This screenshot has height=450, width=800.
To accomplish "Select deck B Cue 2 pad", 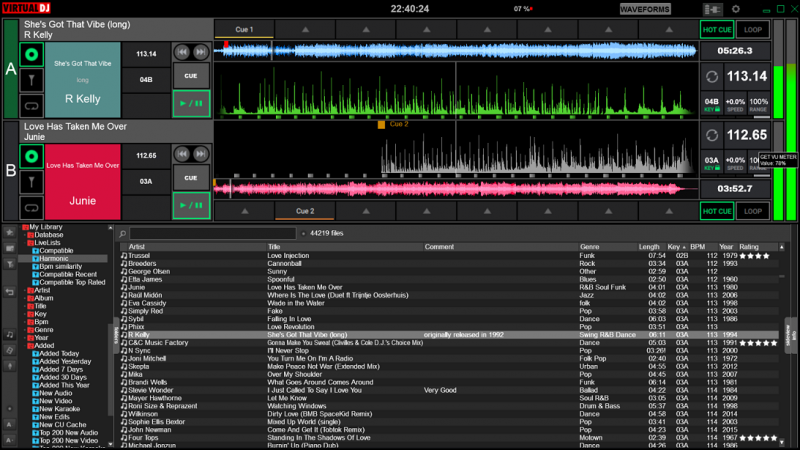I will tap(305, 211).
